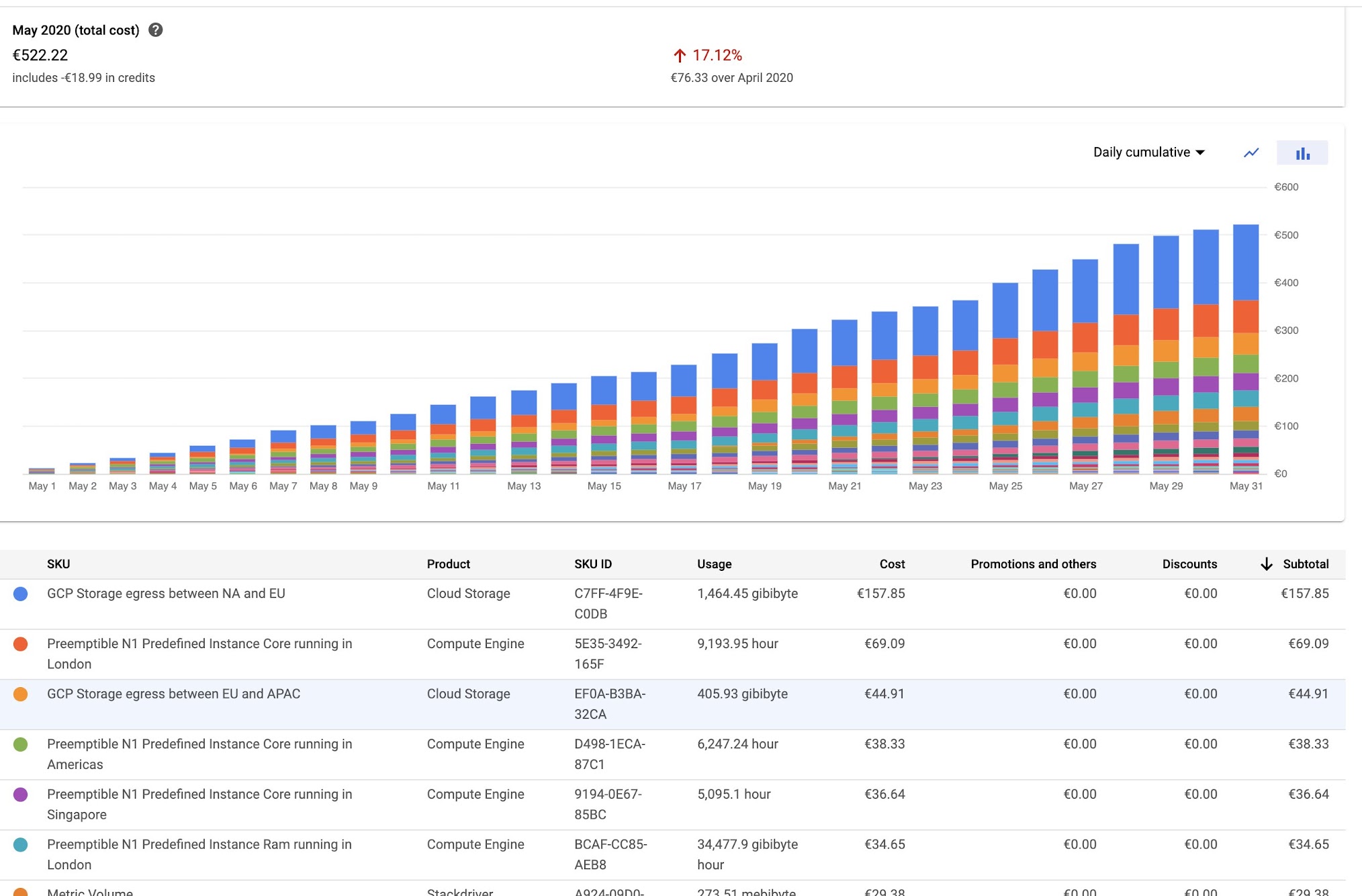This screenshot has height=896, width=1362.
Task: Click the Product column header
Action: coord(448,564)
